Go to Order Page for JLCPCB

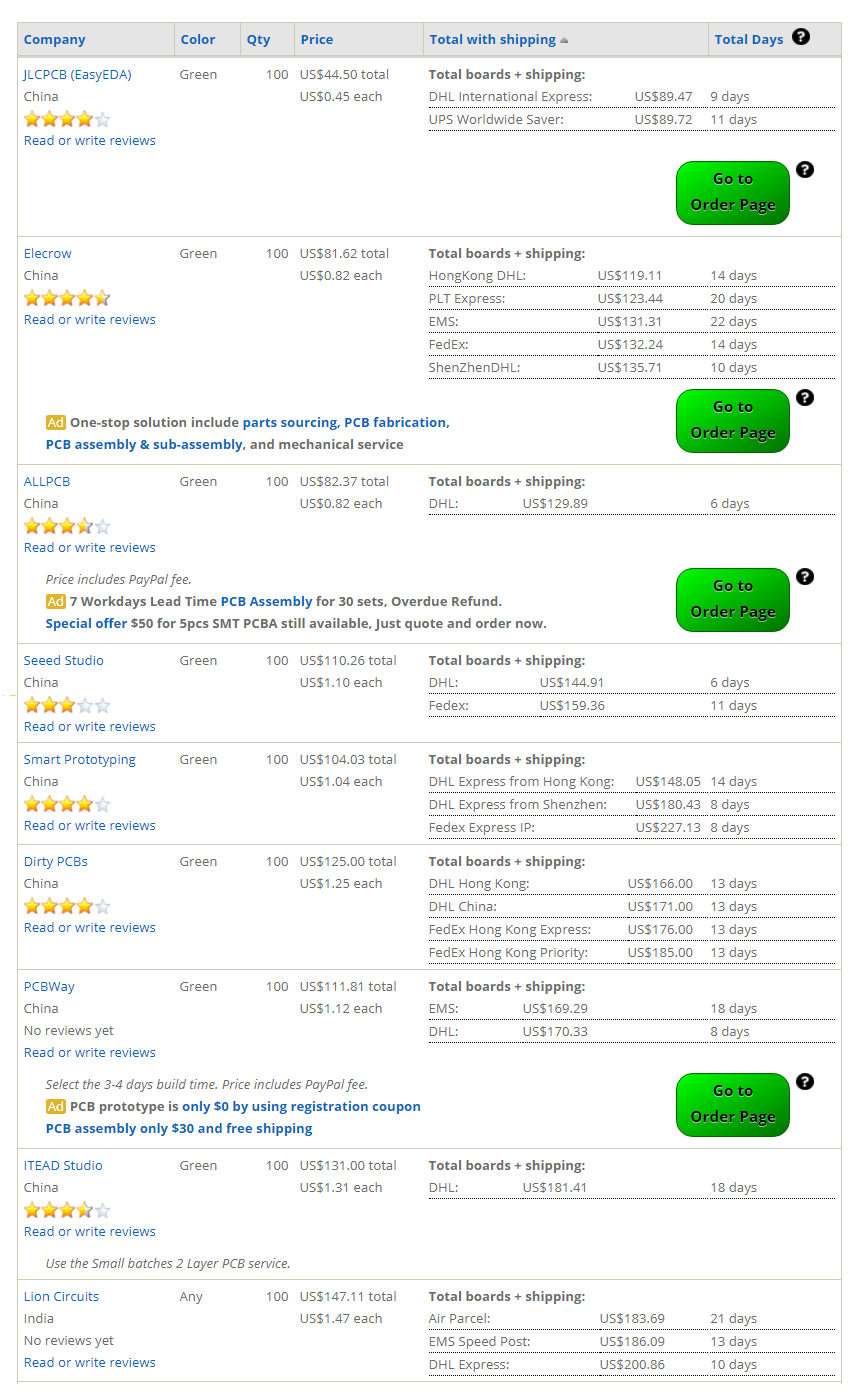click(x=733, y=192)
